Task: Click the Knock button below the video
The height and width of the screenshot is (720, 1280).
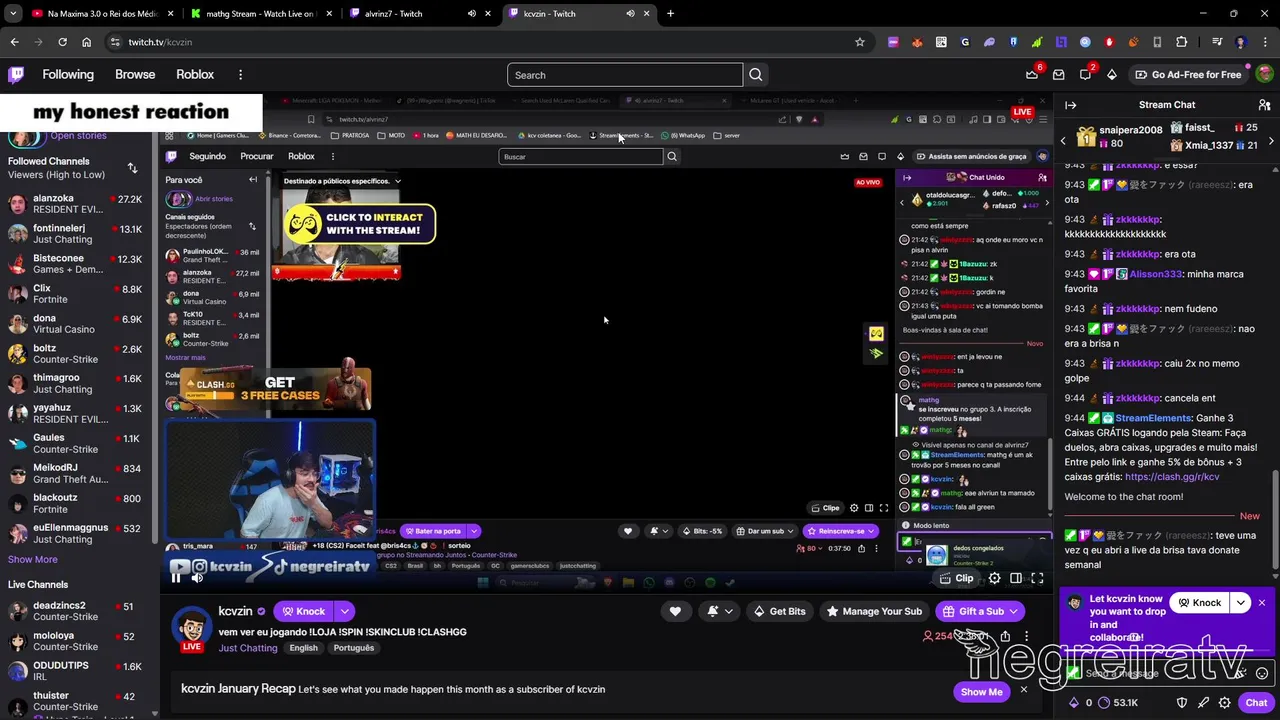Action: [303, 611]
